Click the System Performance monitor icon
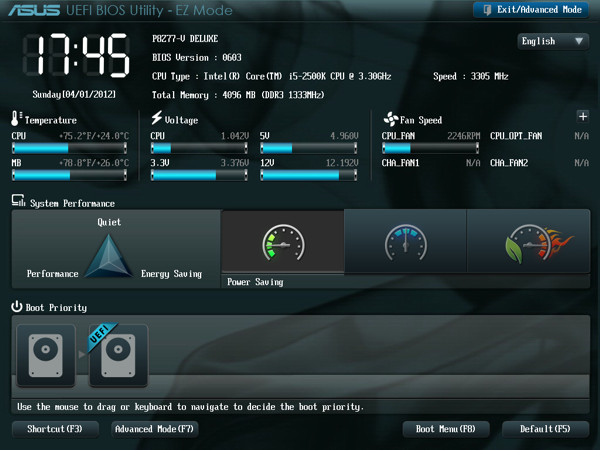Screen dimensions: 600x450 [x=18, y=200]
